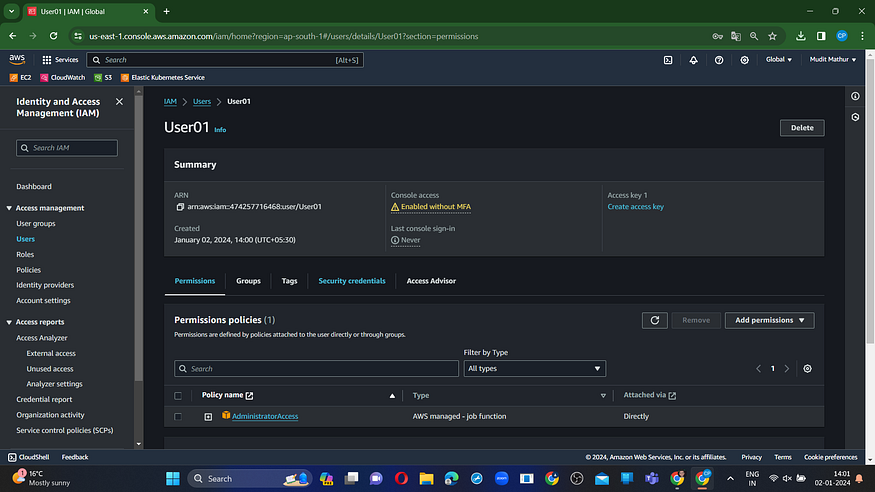Image resolution: width=875 pixels, height=492 pixels.
Task: Open the support help question-mark icon
Action: tap(719, 60)
